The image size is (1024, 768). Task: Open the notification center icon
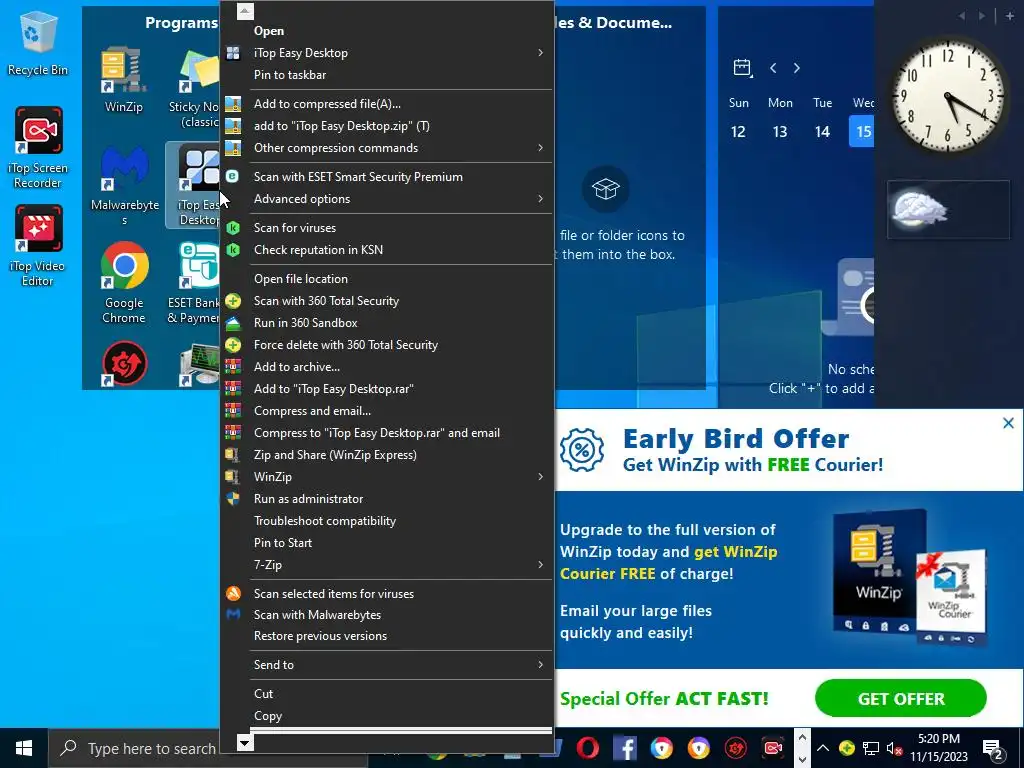tap(993, 749)
